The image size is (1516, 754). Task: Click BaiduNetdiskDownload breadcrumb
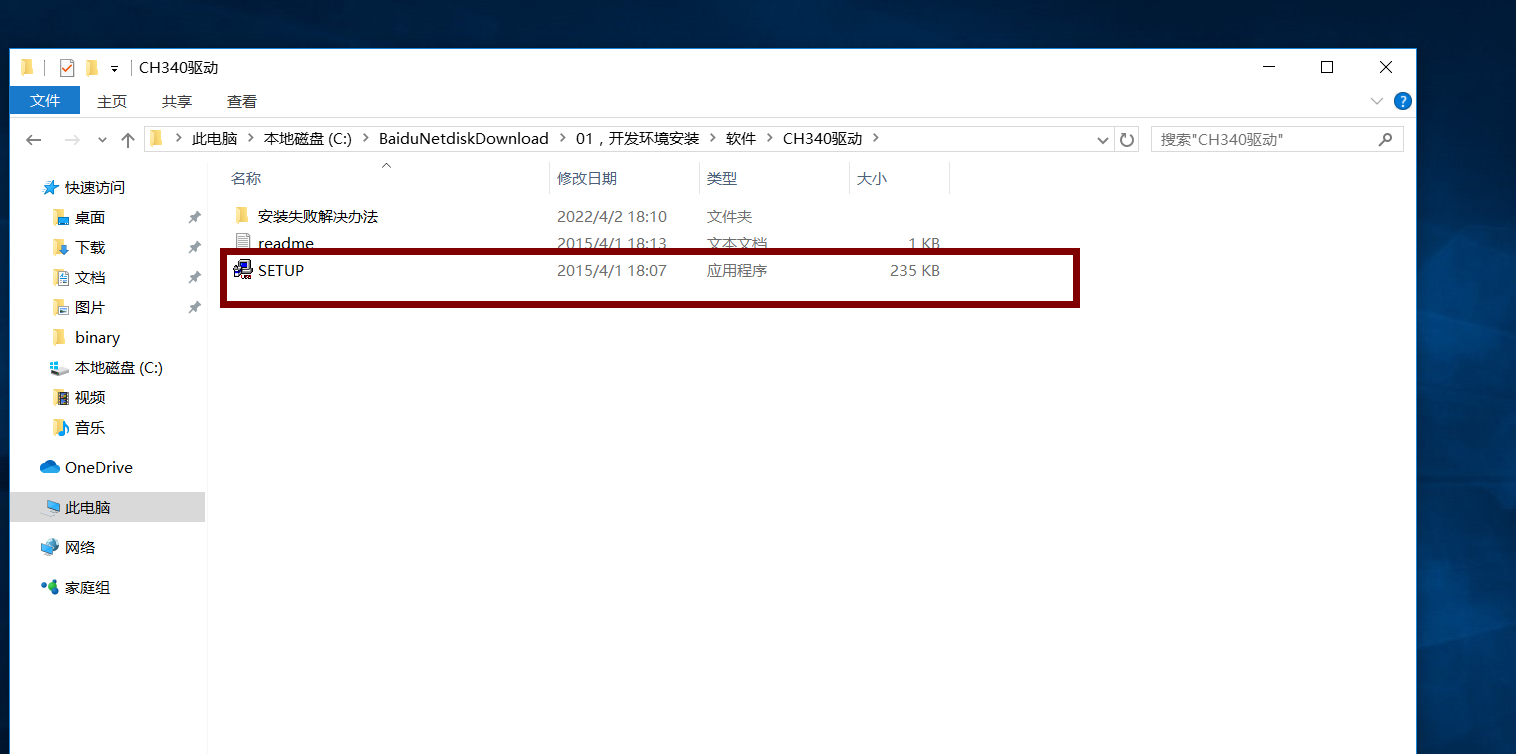pos(464,139)
